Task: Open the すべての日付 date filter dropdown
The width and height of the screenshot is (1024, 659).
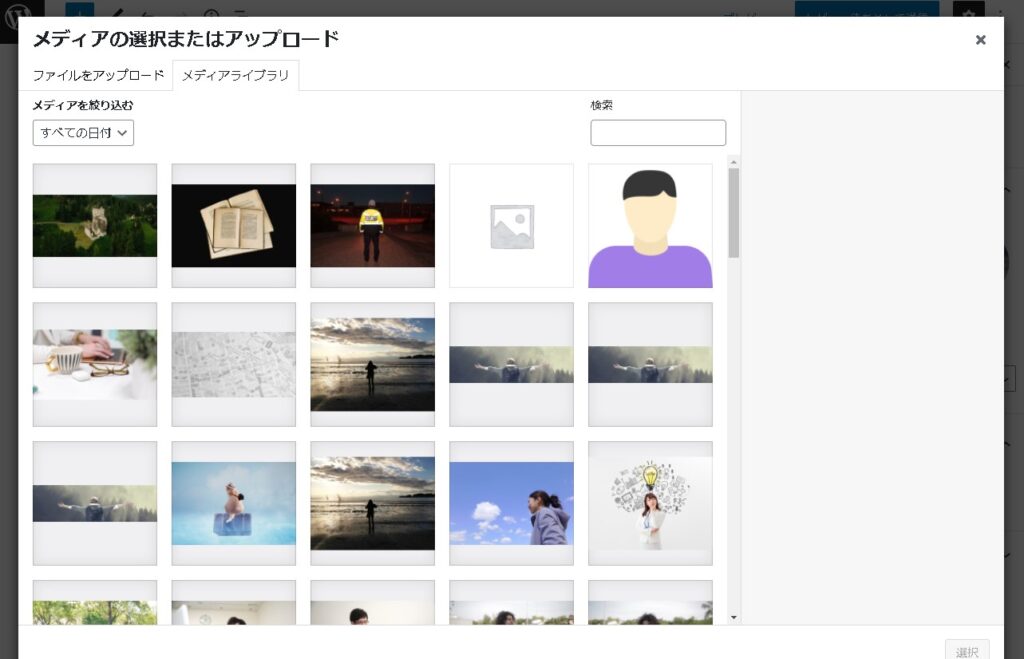Action: pyautogui.click(x=83, y=133)
